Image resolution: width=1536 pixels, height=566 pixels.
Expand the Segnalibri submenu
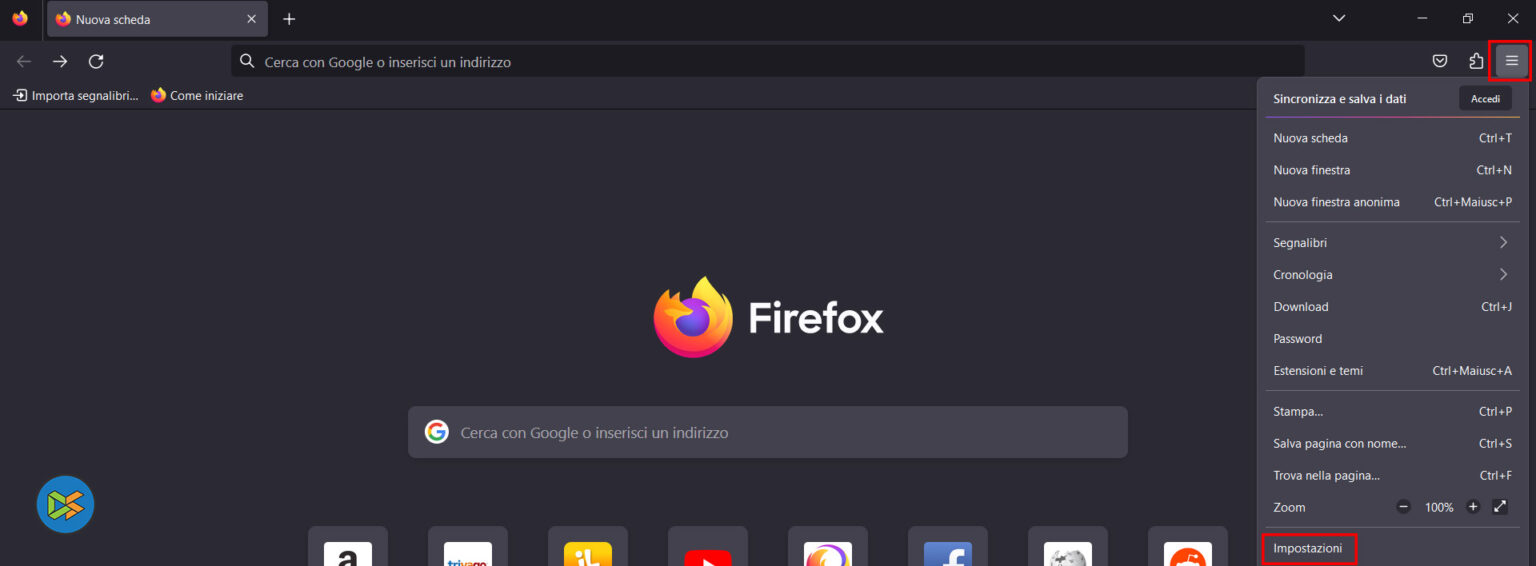click(x=1392, y=243)
